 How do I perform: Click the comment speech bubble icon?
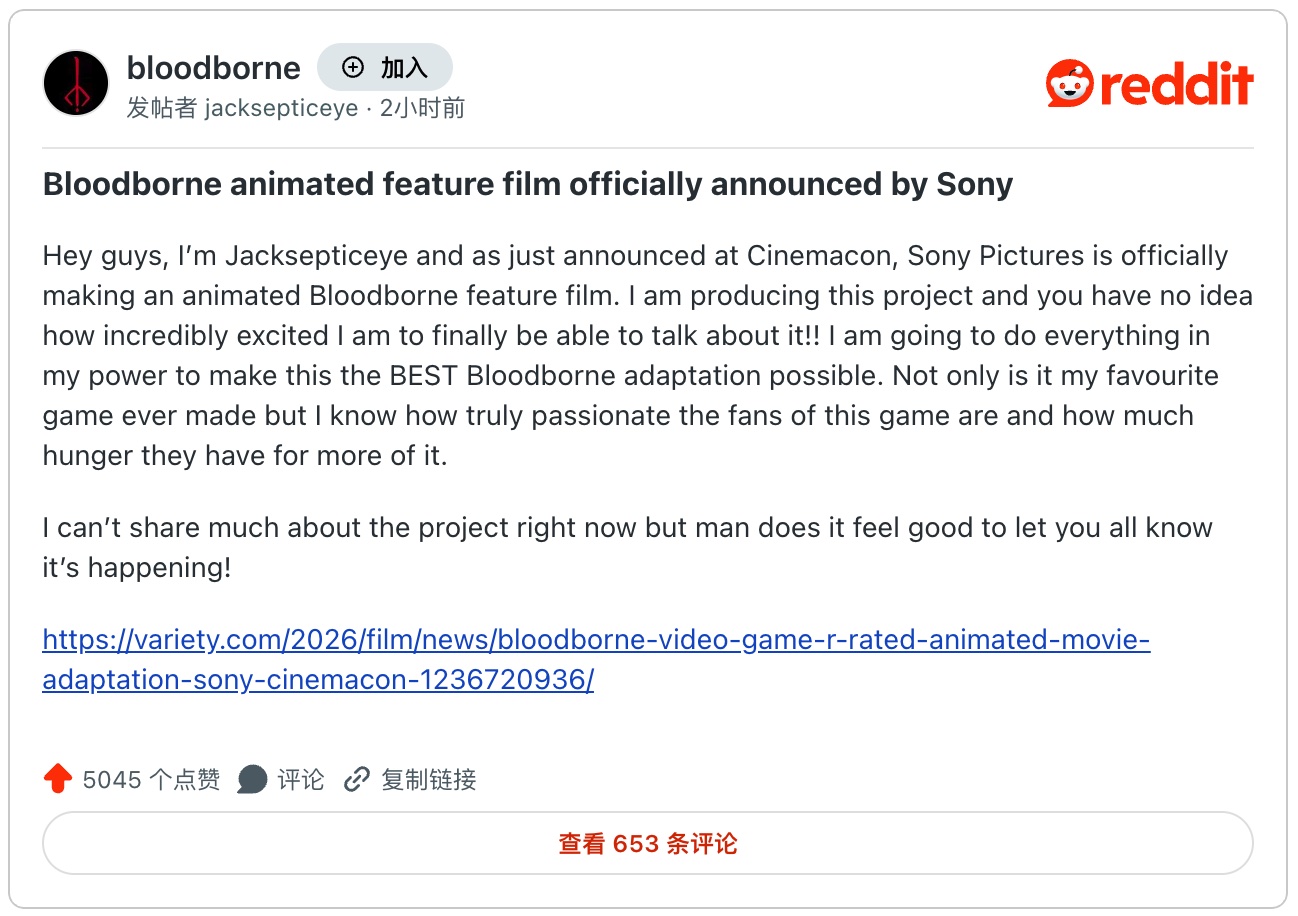coord(252,780)
